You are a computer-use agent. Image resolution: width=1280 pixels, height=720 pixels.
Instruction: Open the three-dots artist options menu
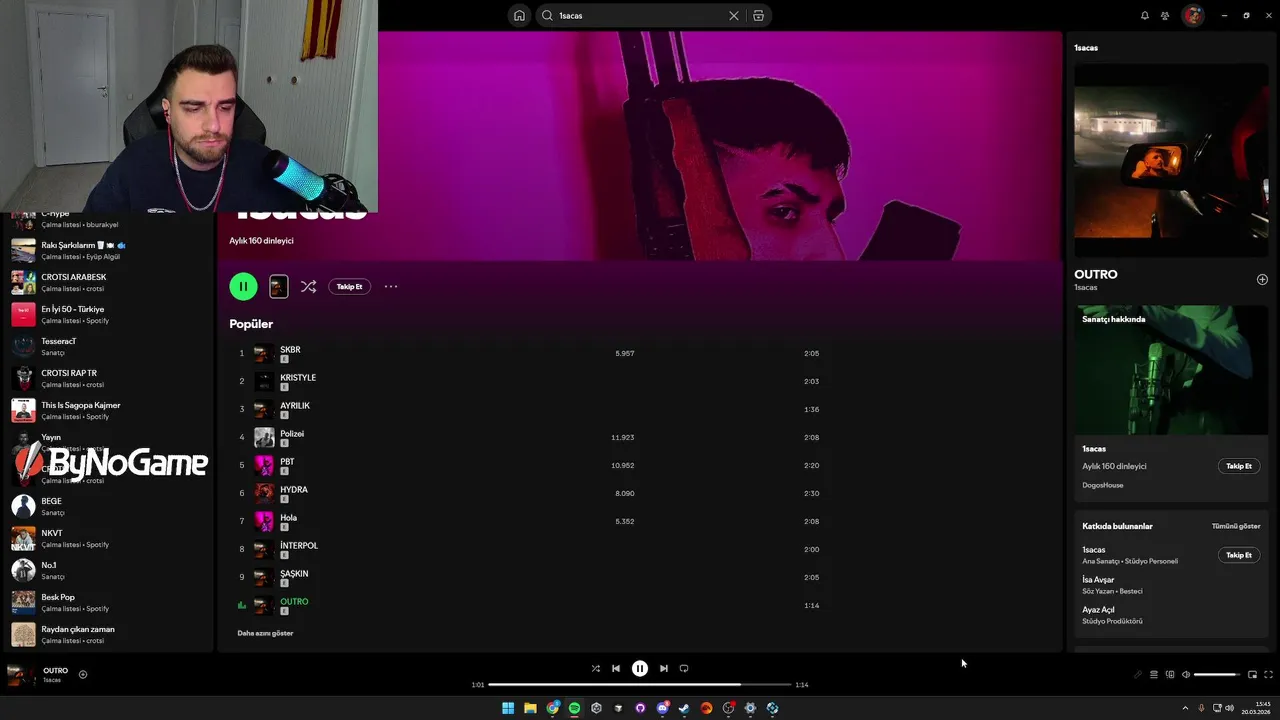(x=391, y=286)
